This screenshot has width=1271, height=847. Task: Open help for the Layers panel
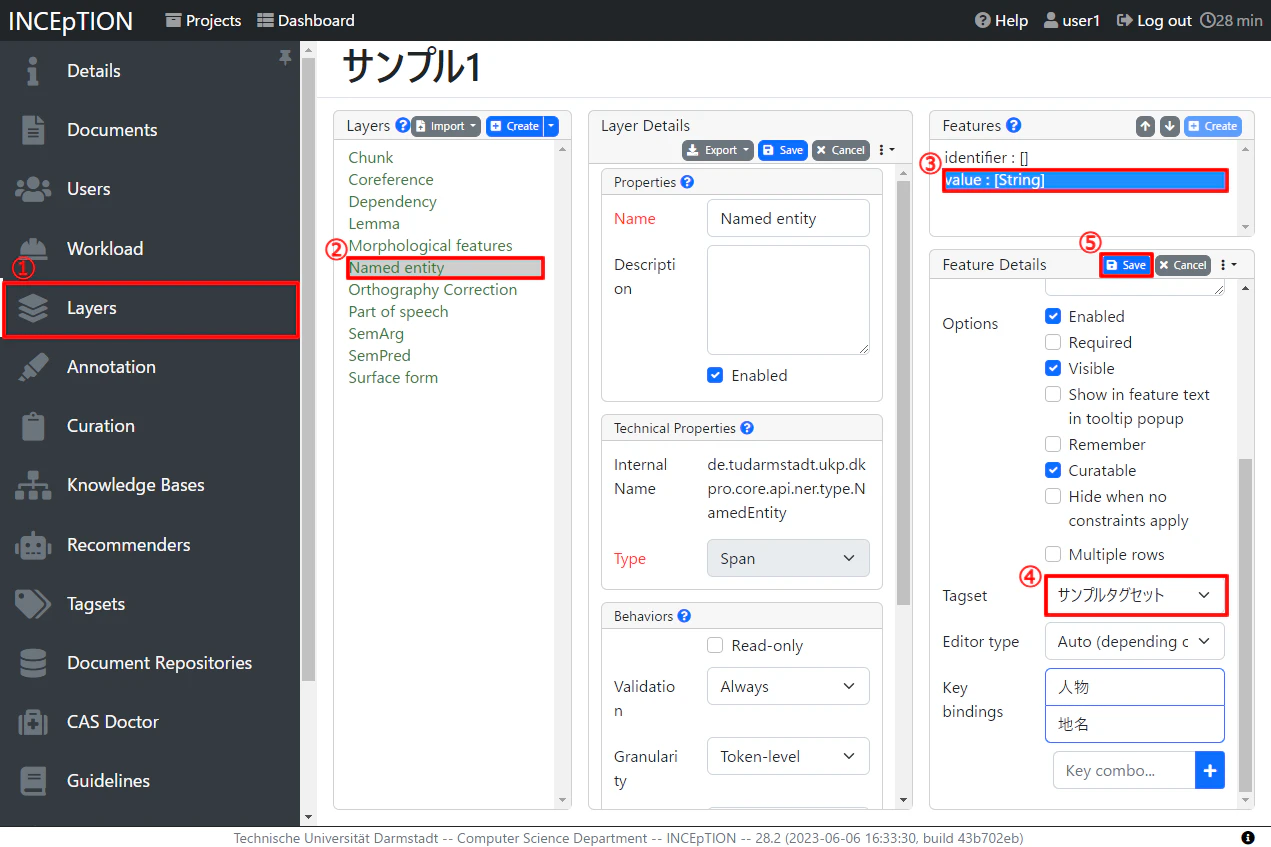click(402, 126)
